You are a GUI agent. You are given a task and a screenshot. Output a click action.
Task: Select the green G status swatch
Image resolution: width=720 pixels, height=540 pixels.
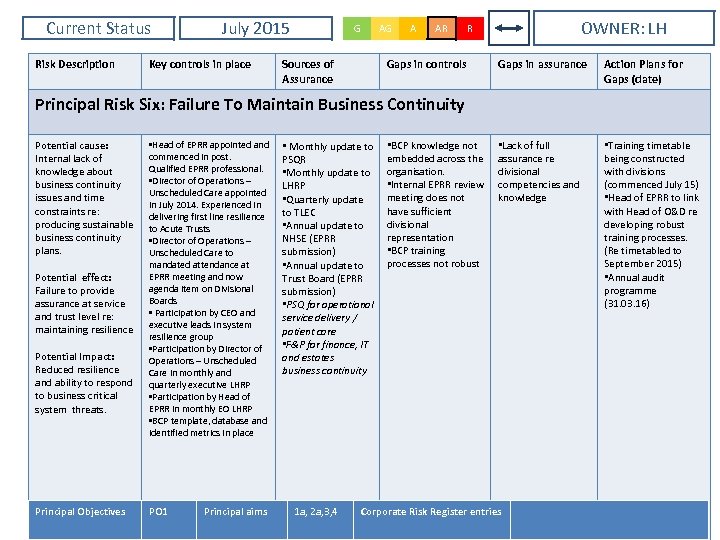point(357,29)
